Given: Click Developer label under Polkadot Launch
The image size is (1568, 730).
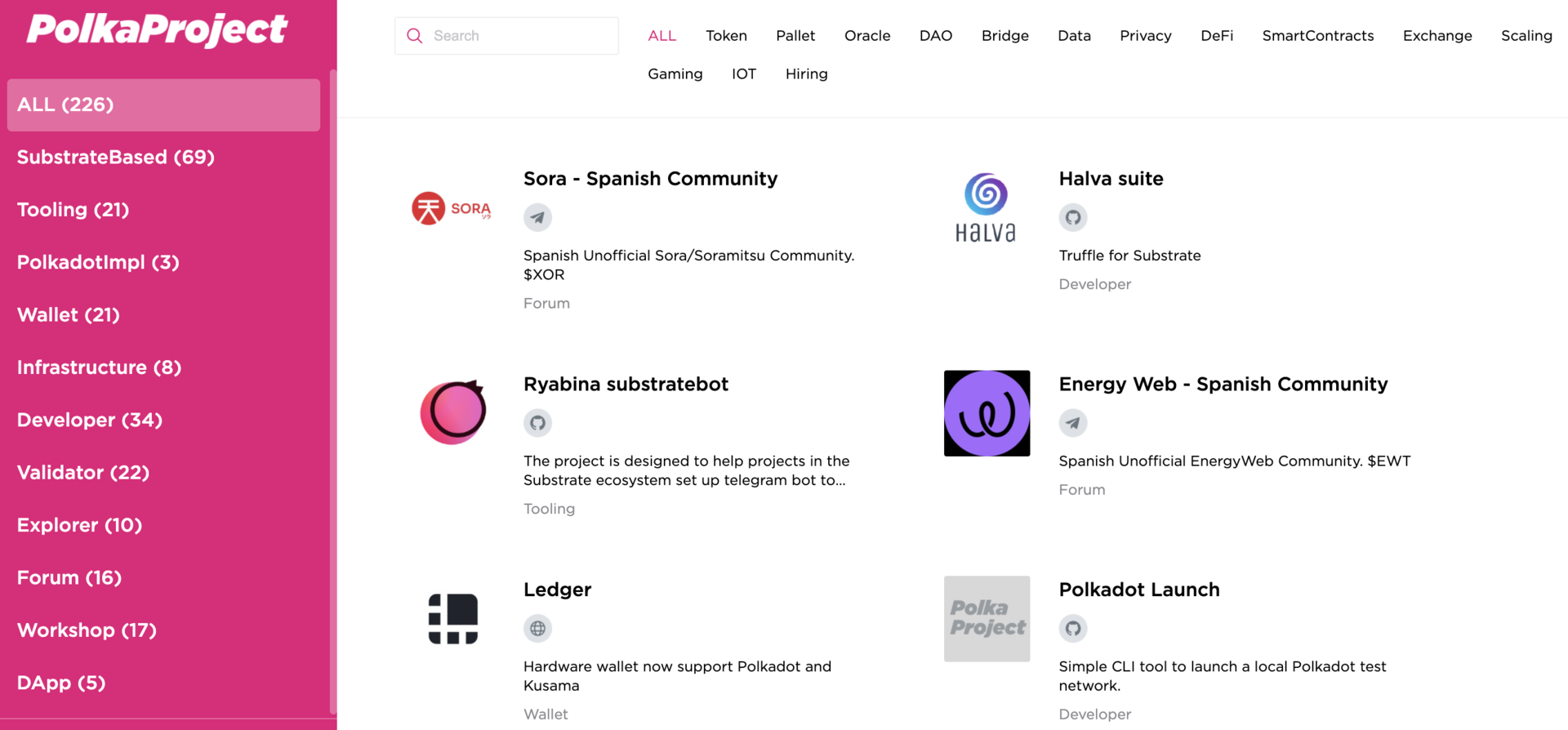Looking at the screenshot, I should point(1094,714).
